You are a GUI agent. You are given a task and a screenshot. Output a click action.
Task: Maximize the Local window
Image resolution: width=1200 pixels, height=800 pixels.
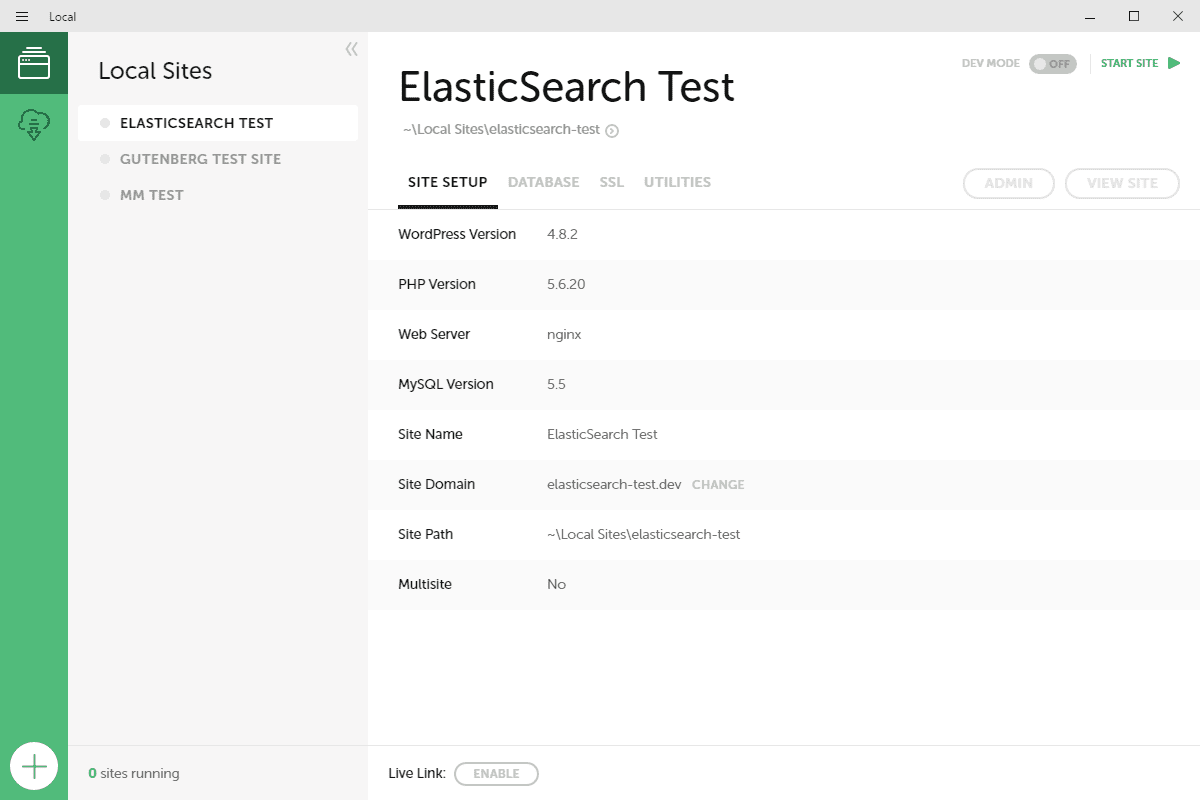click(x=1133, y=16)
